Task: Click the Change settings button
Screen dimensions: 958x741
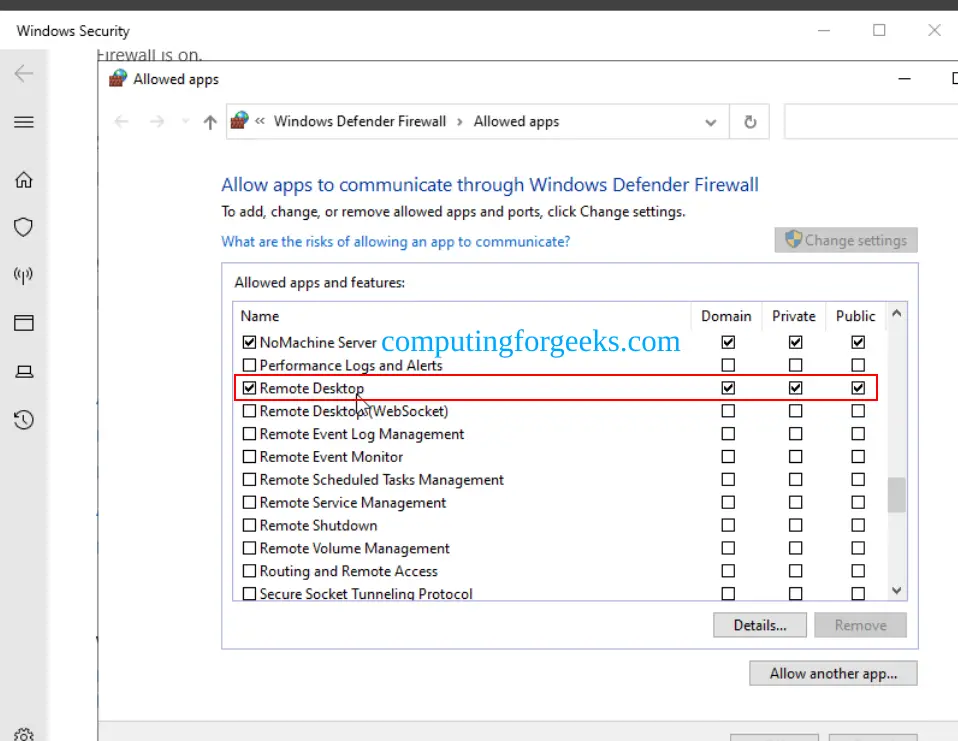Action: [x=846, y=240]
